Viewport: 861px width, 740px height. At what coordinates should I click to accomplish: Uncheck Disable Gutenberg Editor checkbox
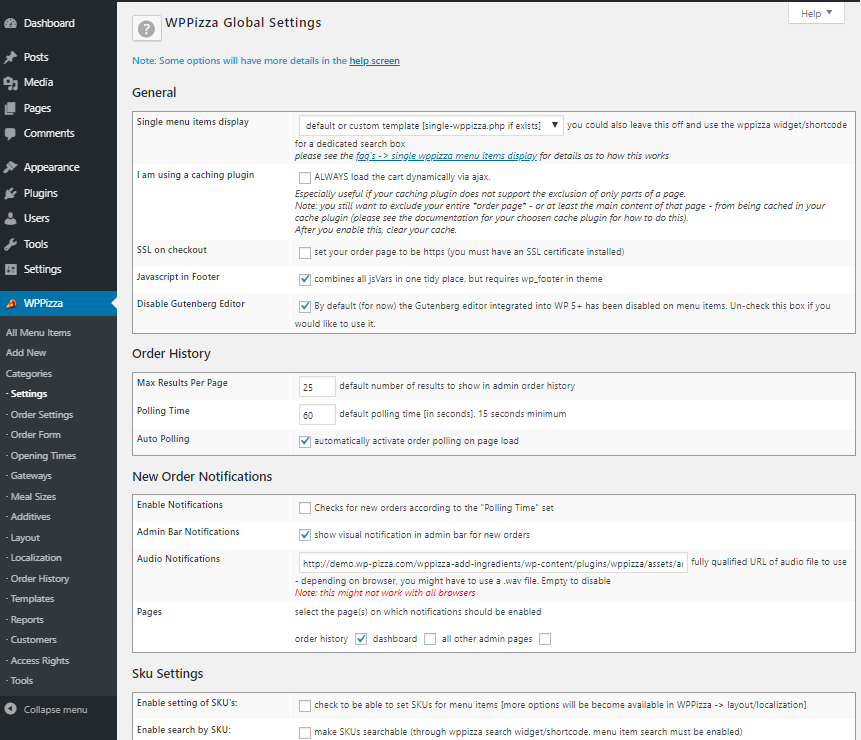coord(305,306)
